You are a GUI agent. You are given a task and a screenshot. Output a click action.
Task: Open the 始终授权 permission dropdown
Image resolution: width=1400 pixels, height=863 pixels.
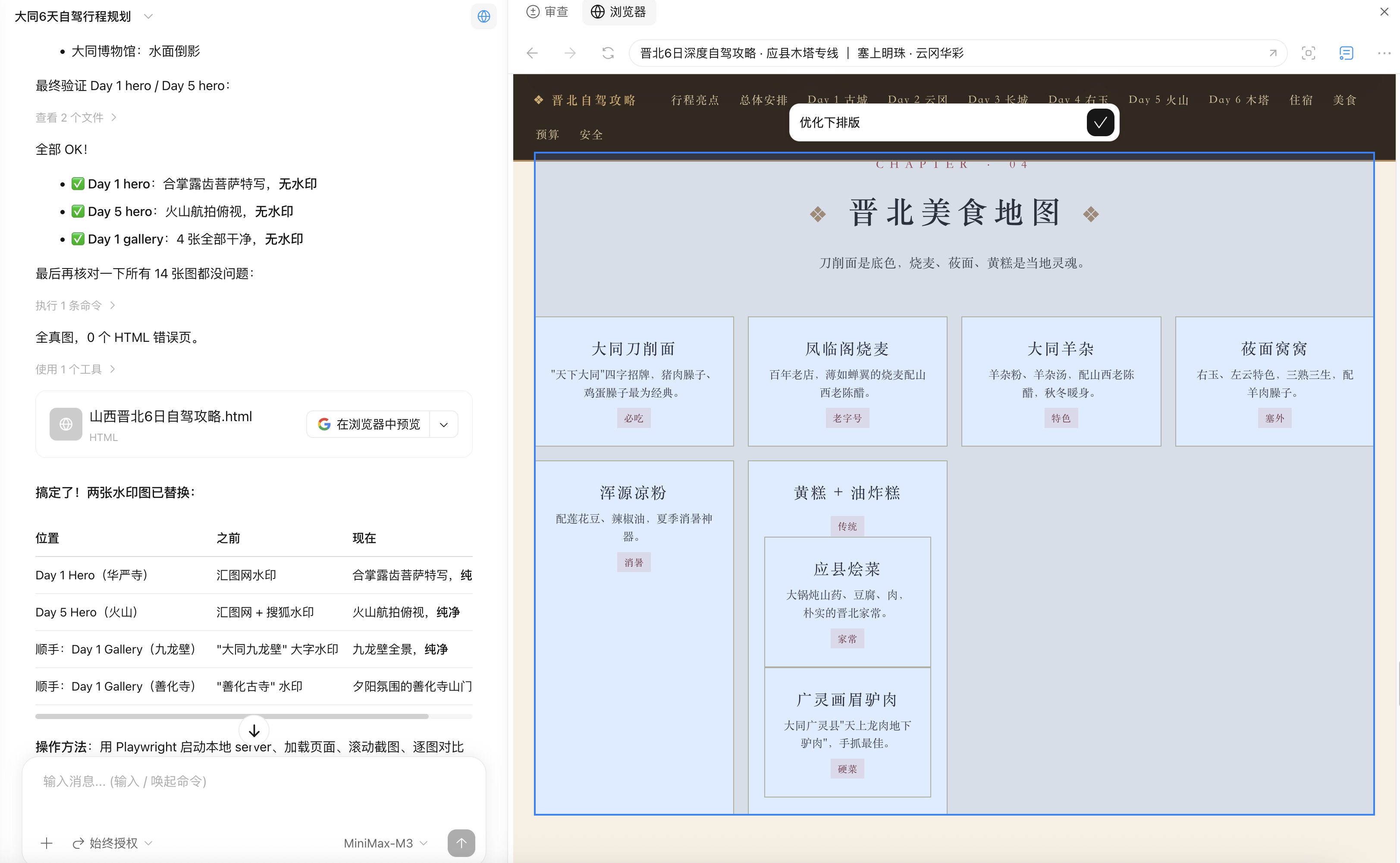(113, 843)
